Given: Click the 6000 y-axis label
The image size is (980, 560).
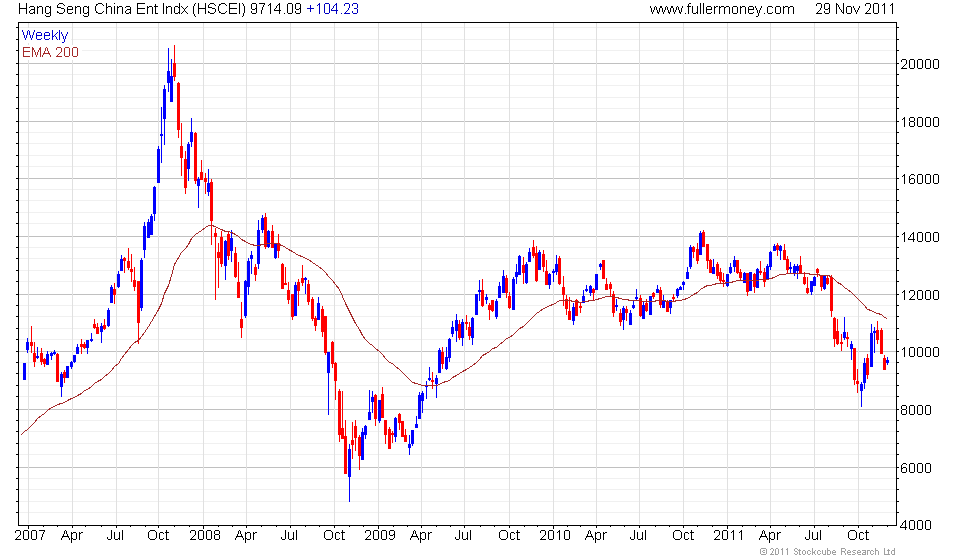Looking at the screenshot, I should tap(916, 468).
